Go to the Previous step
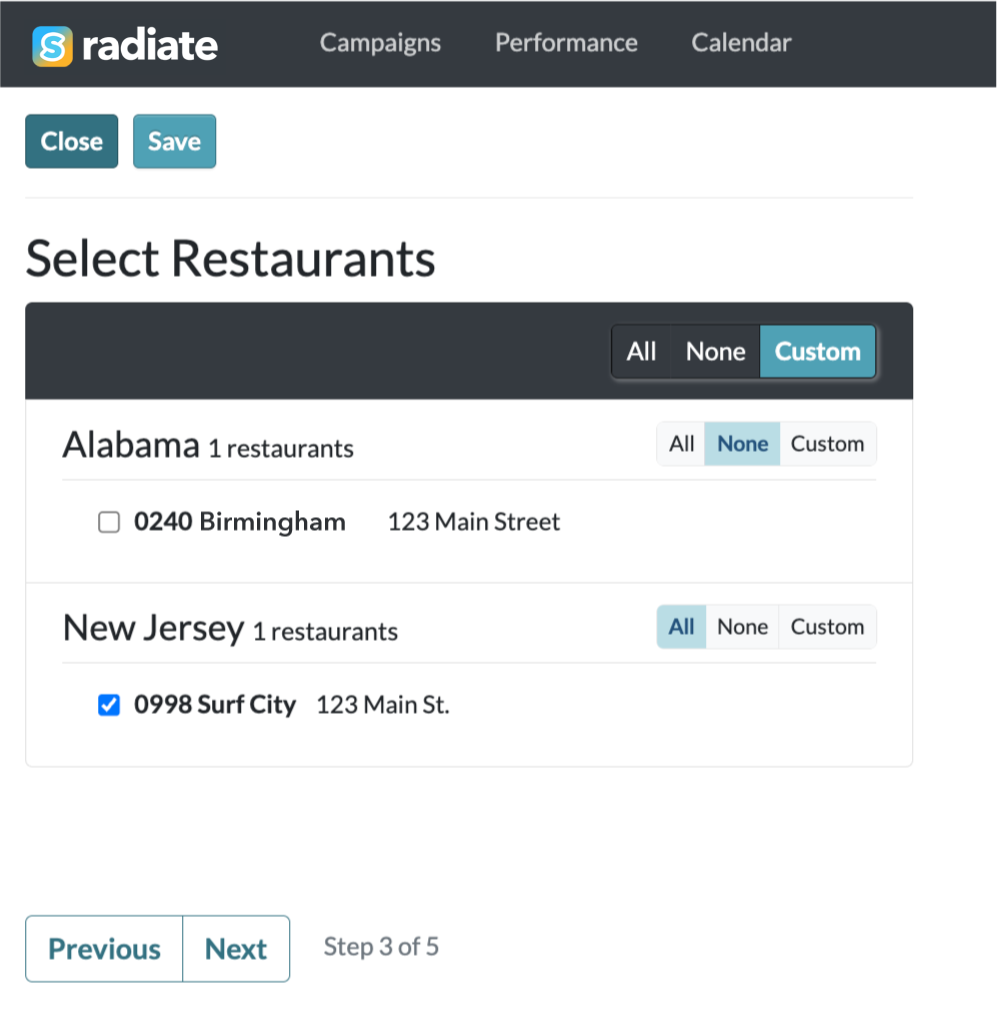 [104, 949]
